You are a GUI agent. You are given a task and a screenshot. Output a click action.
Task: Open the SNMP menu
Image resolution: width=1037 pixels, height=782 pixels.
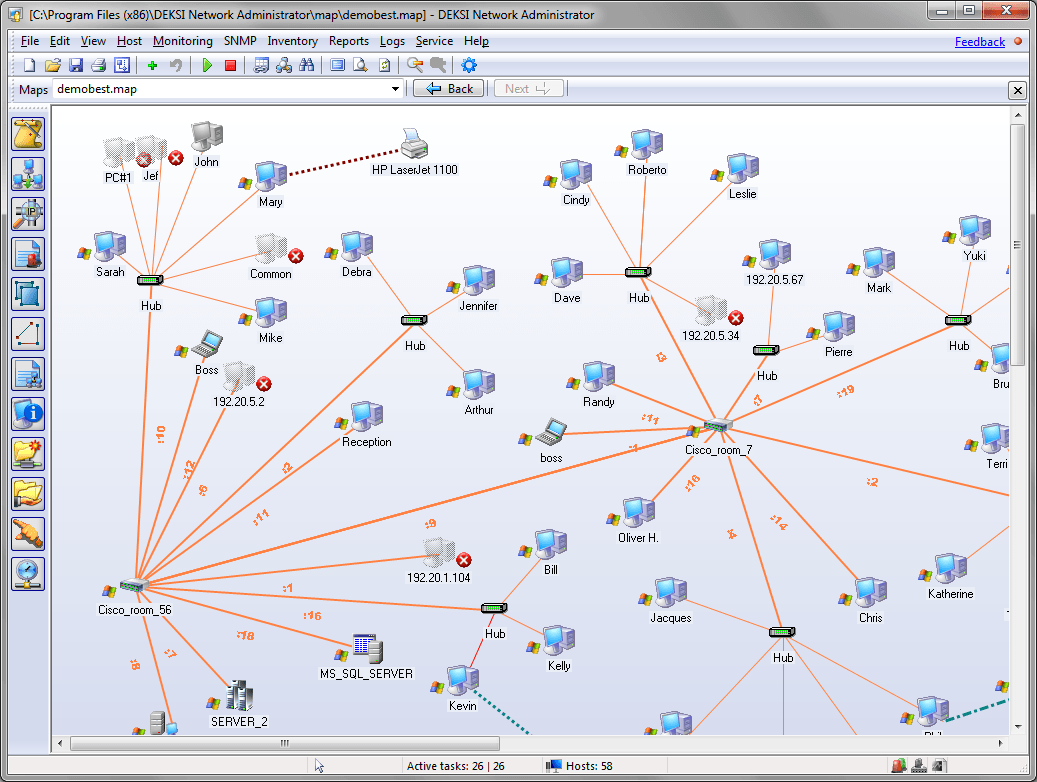point(239,41)
